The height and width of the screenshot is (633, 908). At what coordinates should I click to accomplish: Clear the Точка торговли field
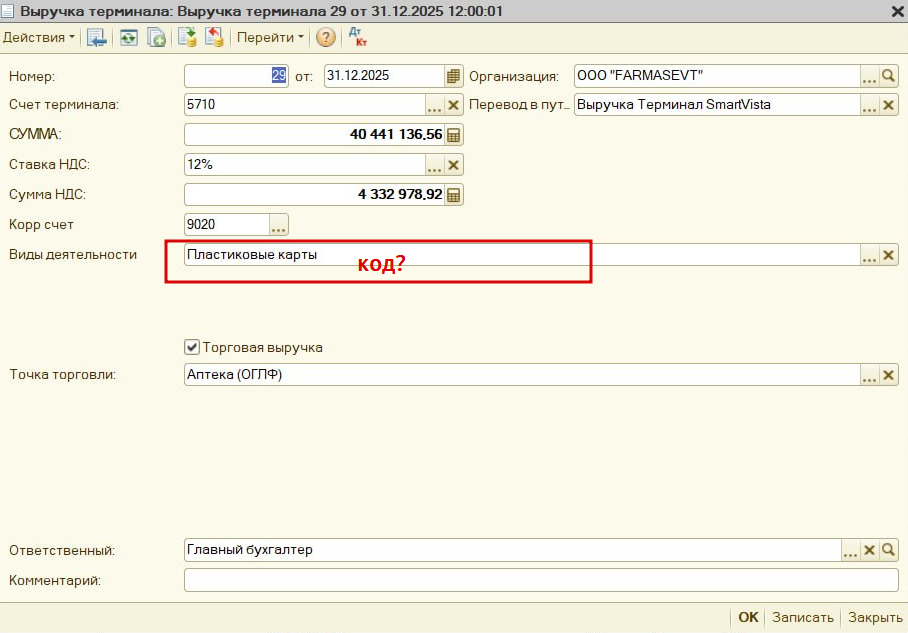[x=888, y=375]
